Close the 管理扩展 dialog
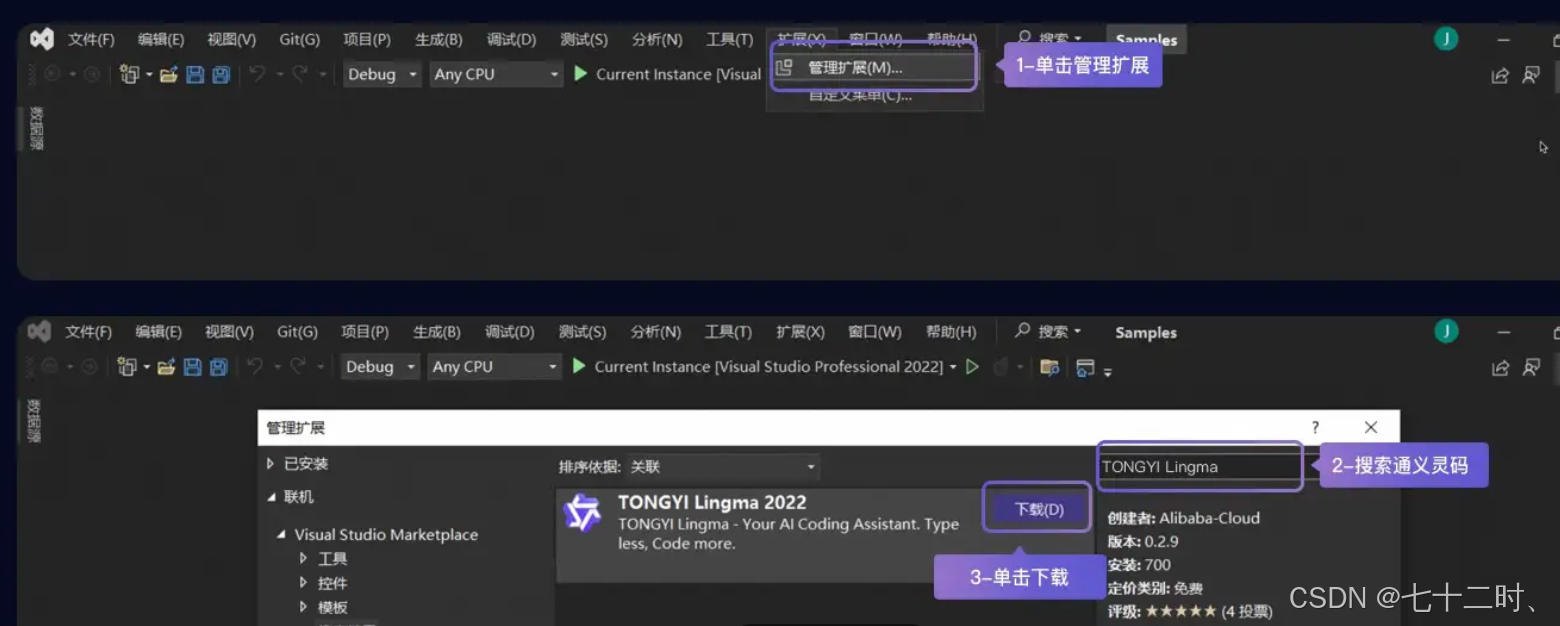1560x626 pixels. coord(1371,427)
